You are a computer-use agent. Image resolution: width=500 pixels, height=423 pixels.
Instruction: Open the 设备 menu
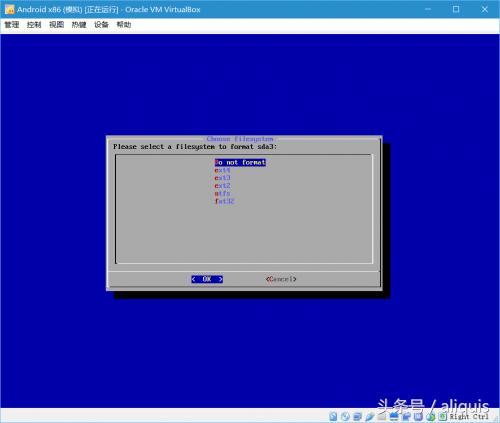tap(101, 24)
